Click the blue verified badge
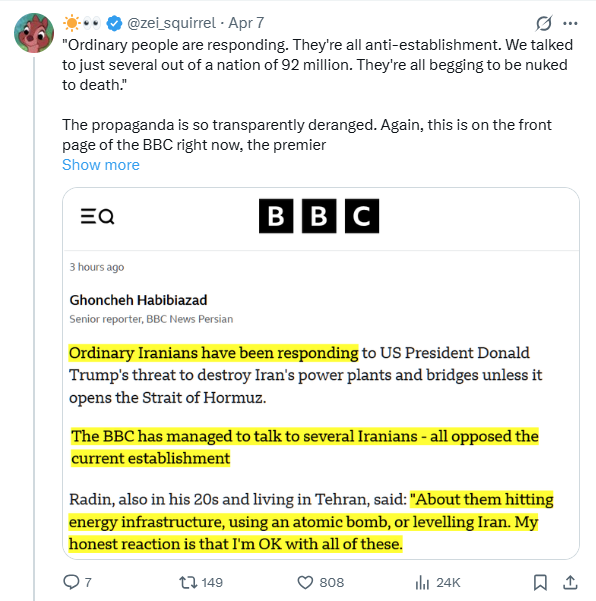The image size is (596, 601). (x=114, y=23)
